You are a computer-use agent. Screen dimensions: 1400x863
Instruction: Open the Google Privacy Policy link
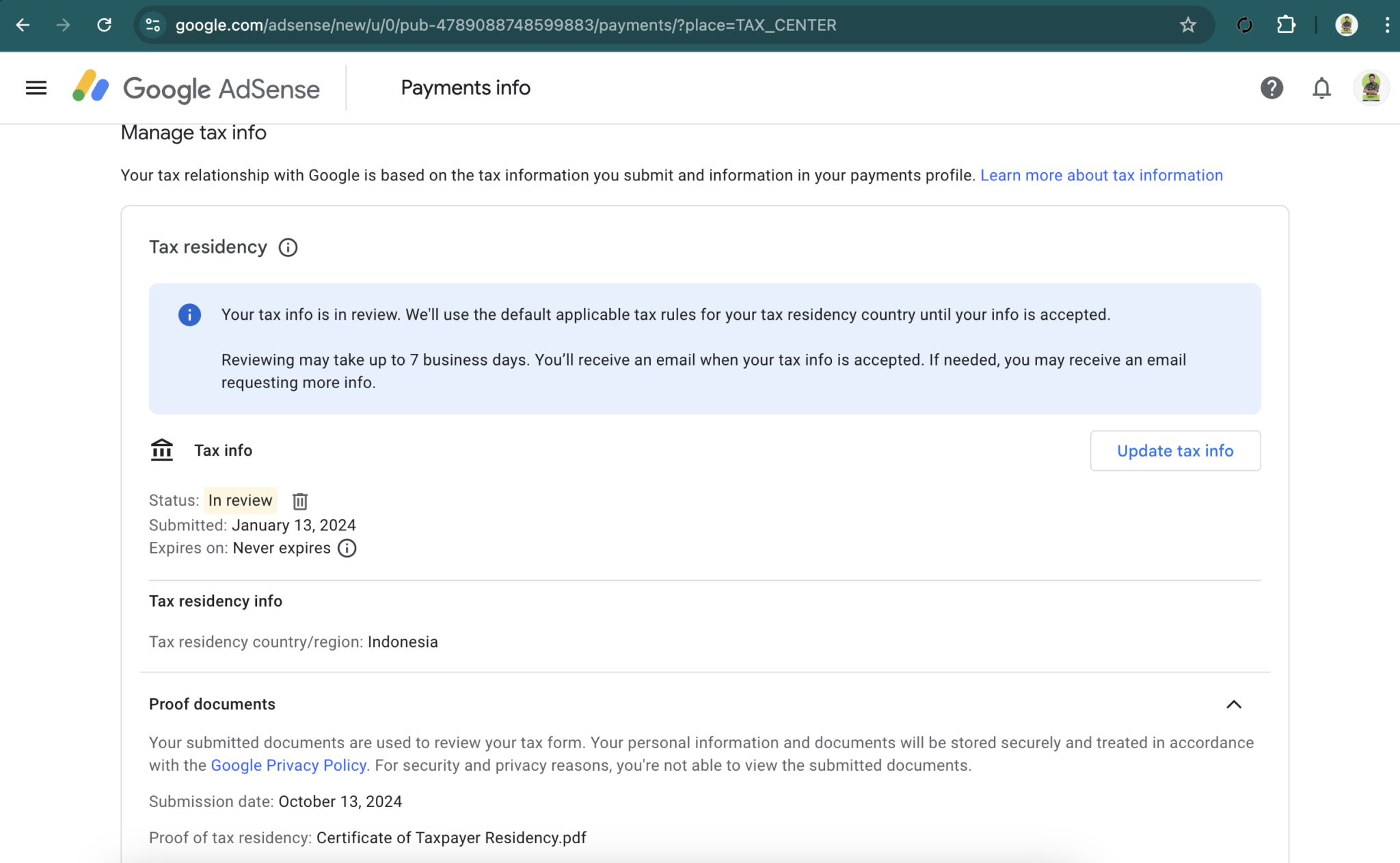pyautogui.click(x=288, y=765)
